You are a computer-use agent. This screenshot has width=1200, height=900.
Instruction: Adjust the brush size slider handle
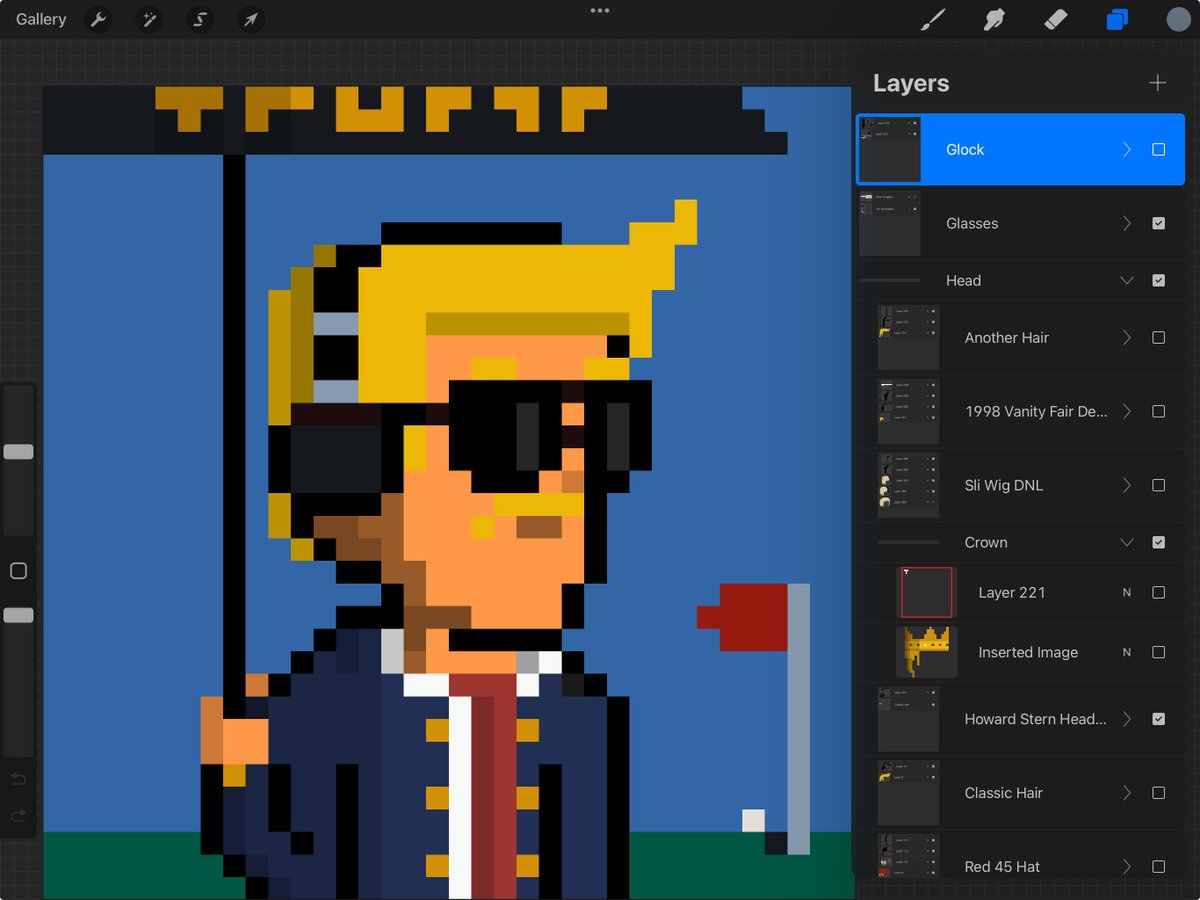tap(18, 452)
